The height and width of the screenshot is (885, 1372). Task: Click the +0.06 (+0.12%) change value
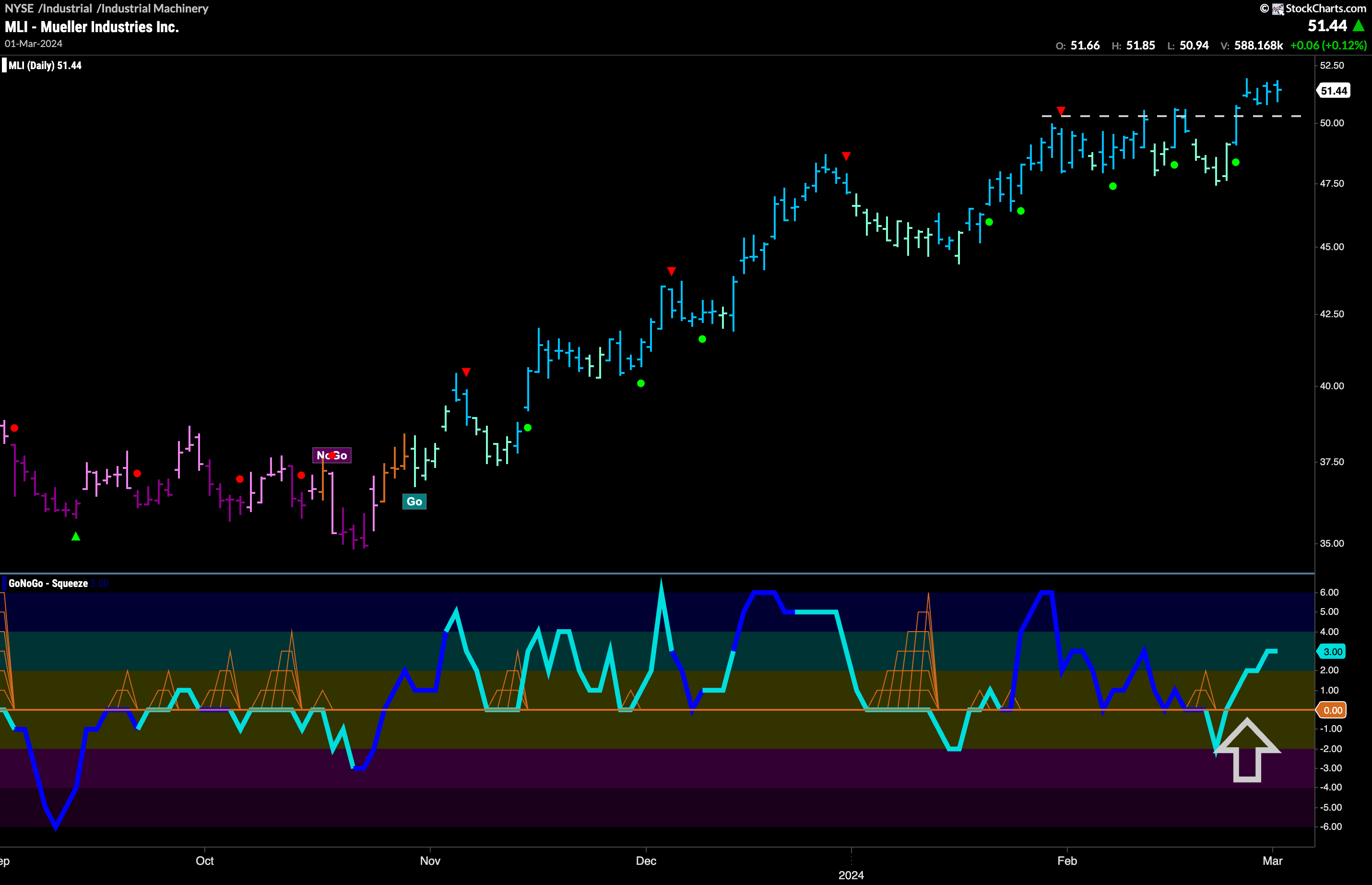coord(1328,46)
